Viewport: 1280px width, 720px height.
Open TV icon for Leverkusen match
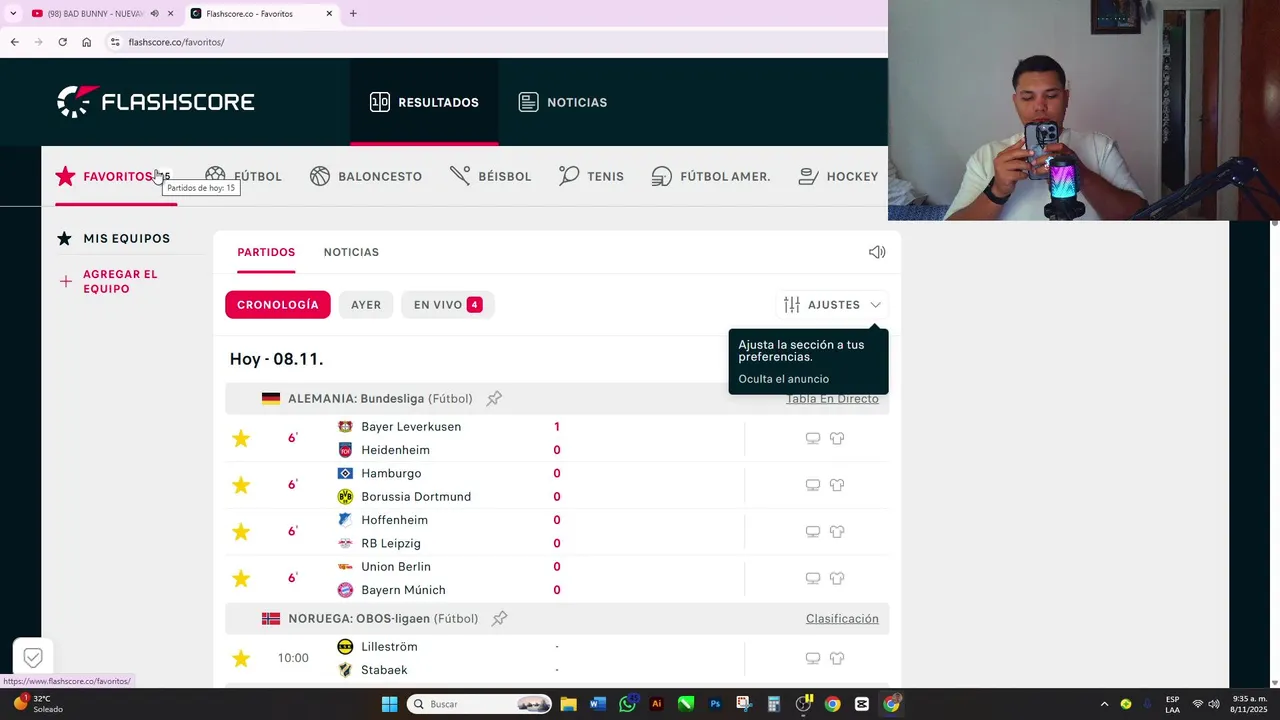pyautogui.click(x=813, y=438)
